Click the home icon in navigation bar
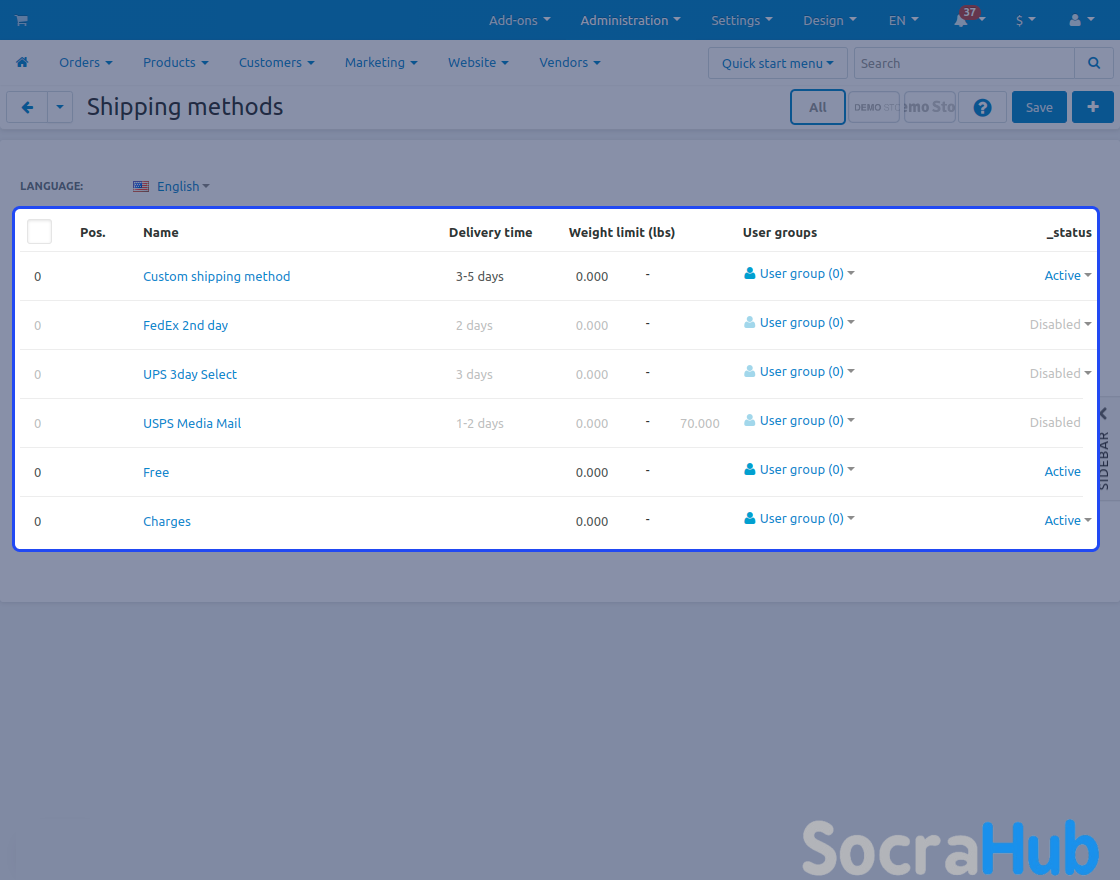Image resolution: width=1120 pixels, height=880 pixels. coord(22,62)
